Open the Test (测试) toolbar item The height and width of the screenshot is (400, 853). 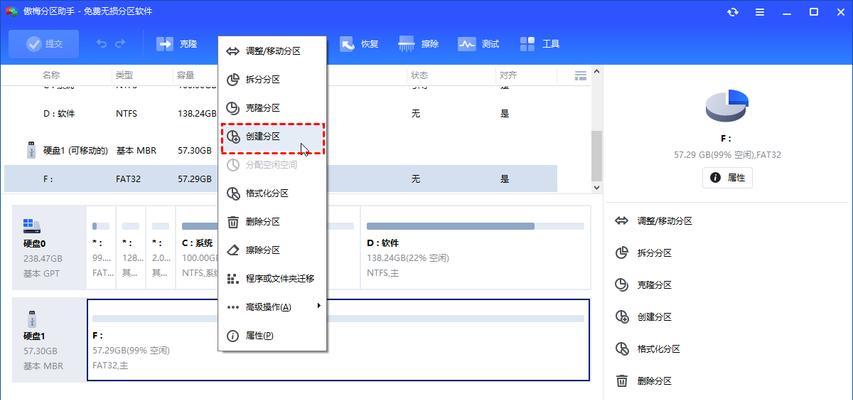(x=478, y=44)
